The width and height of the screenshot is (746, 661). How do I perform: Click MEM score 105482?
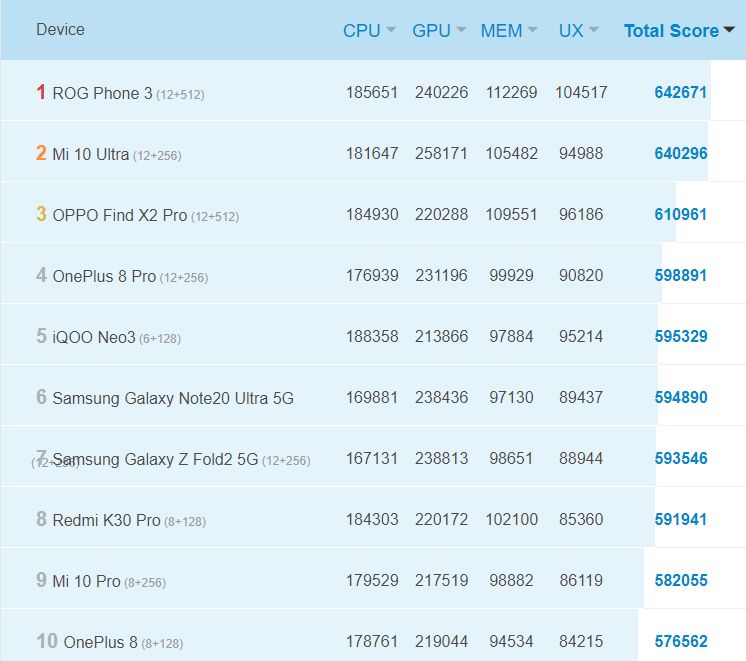click(x=511, y=153)
